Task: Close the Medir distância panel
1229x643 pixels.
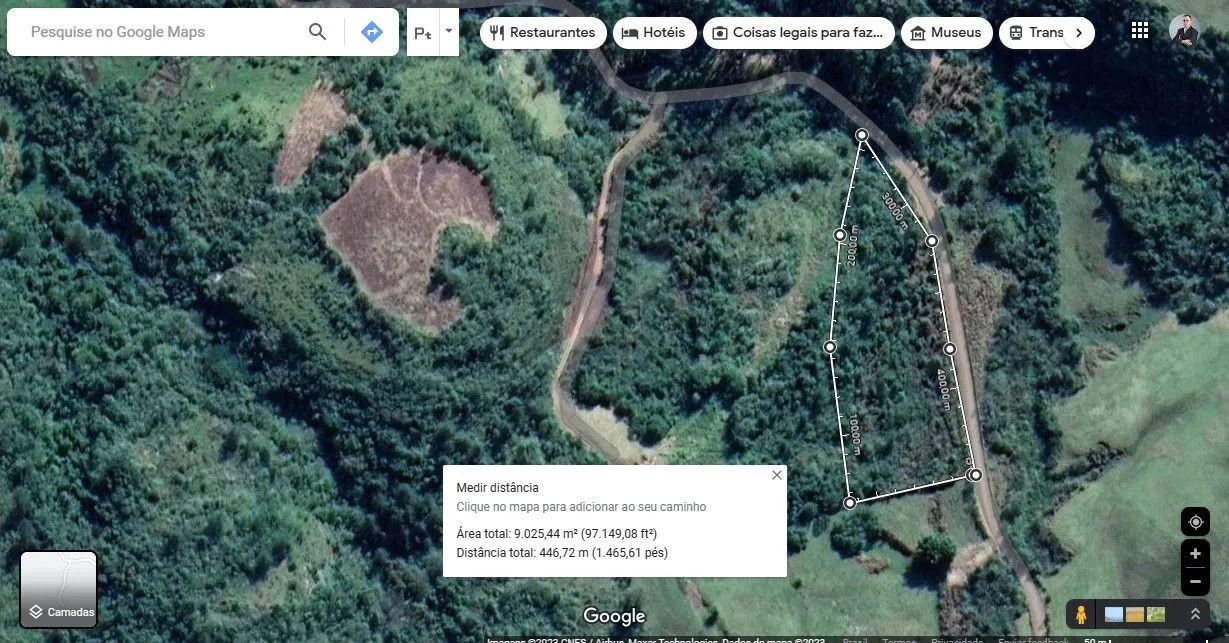Action: tap(777, 475)
